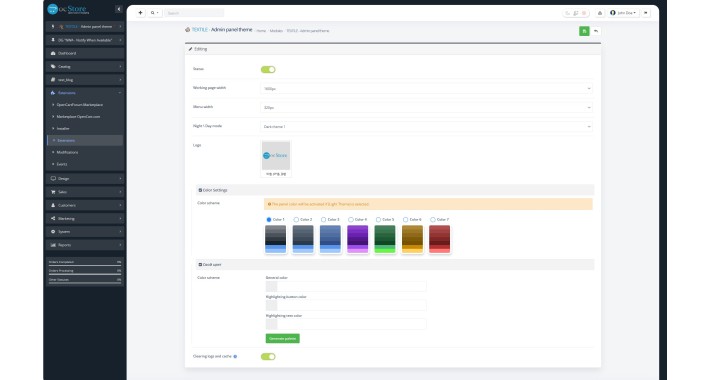Viewport: 710px width, 380px height.
Task: Open the Notify When Available sidebar shortcut
Action: click(x=85, y=40)
